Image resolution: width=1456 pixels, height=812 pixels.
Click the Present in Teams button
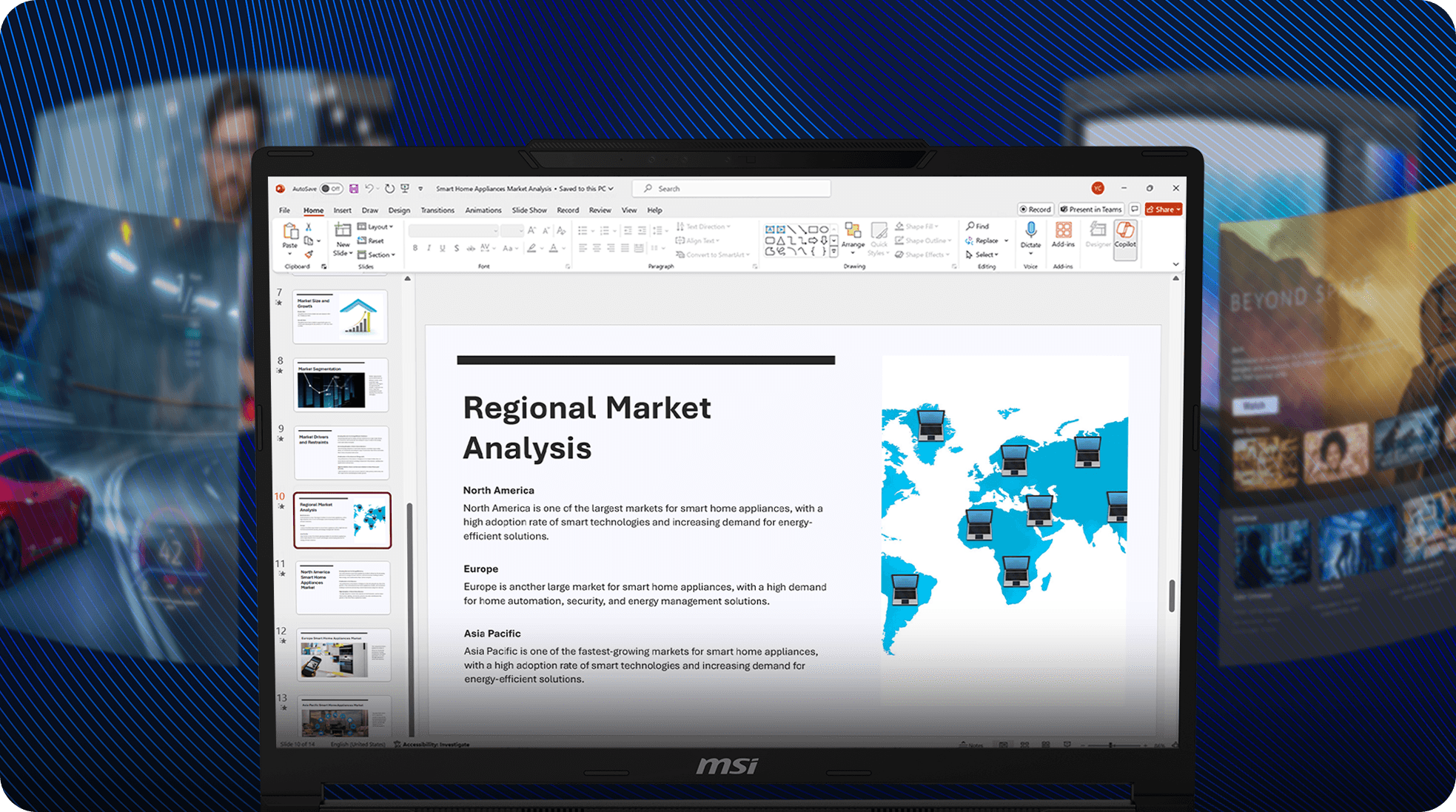point(1091,209)
